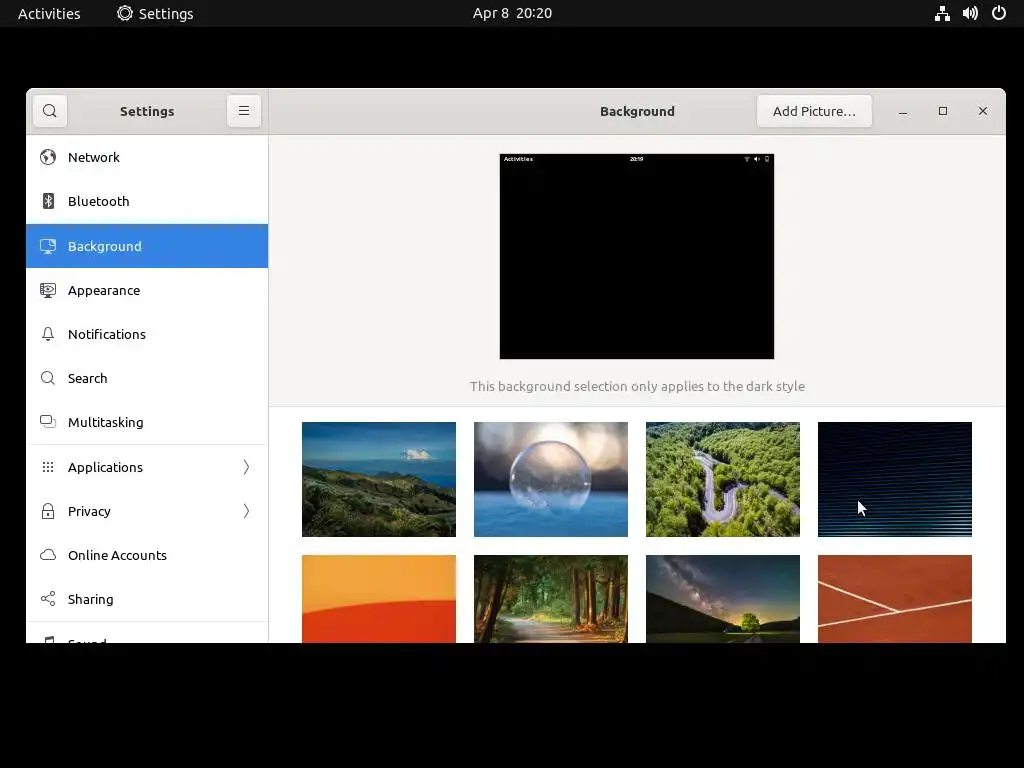Click the Bluetooth icon in sidebar
This screenshot has width=1024, height=768.
coord(48,201)
